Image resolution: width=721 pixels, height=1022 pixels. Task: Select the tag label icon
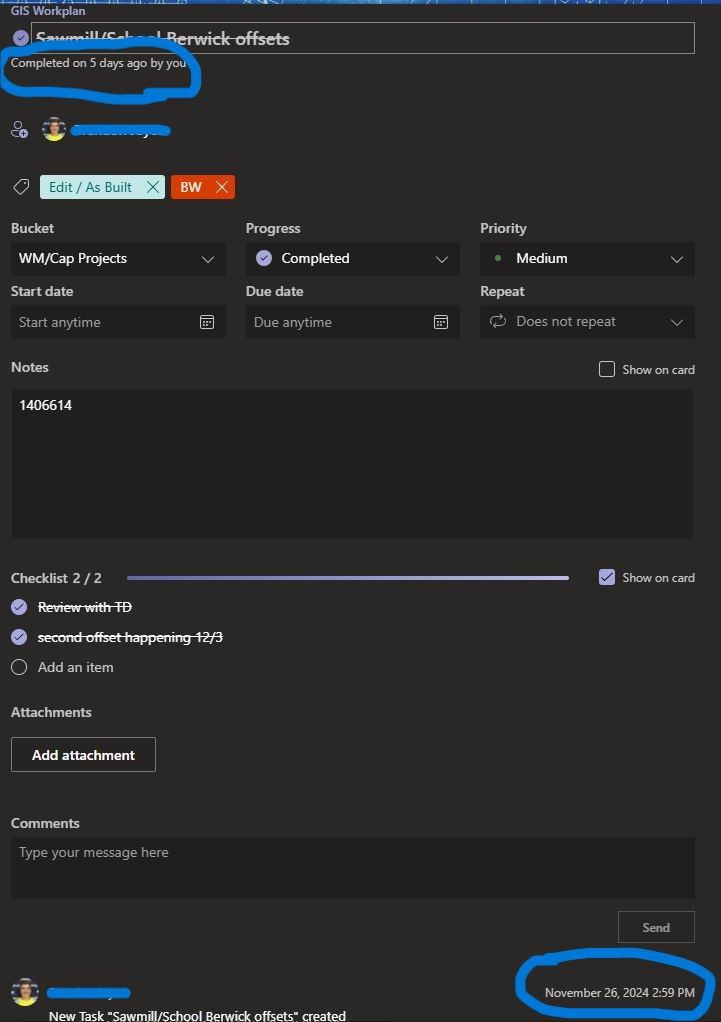[x=20, y=187]
